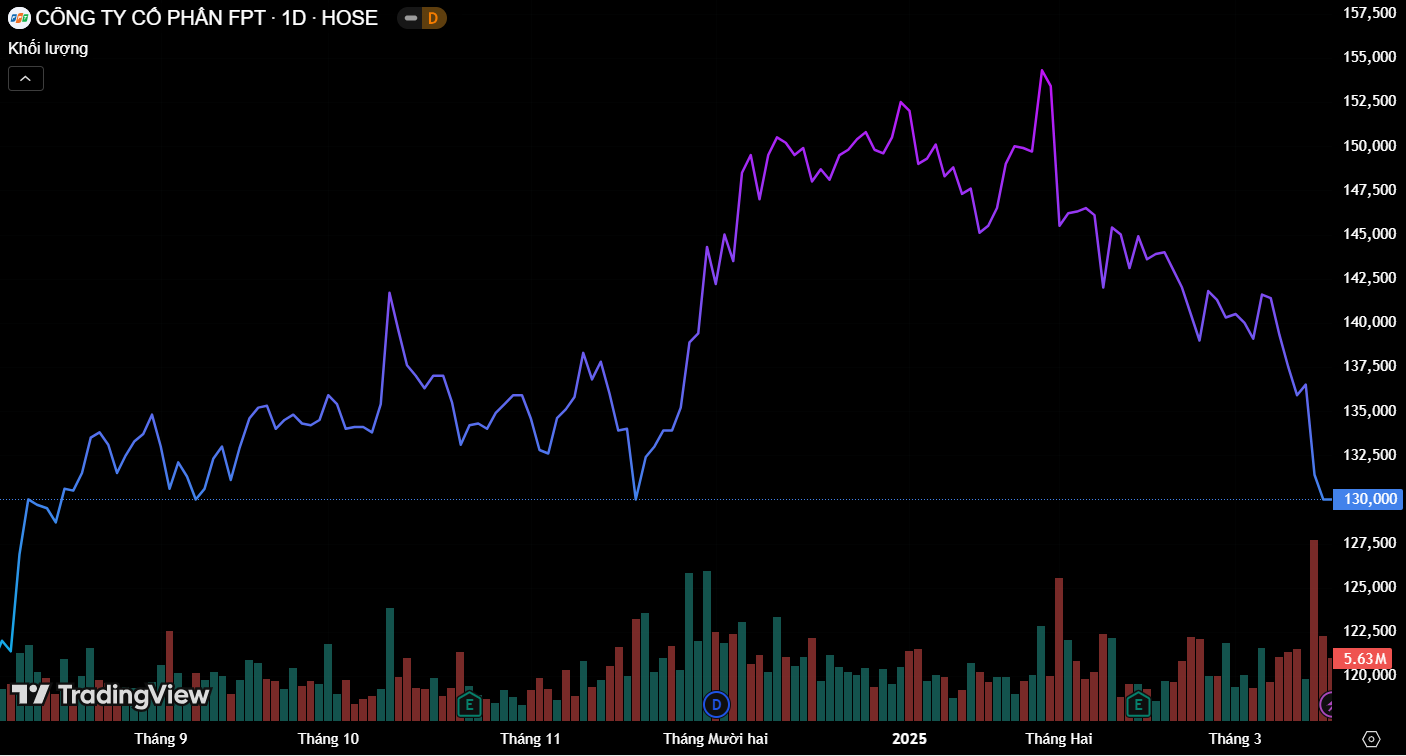The height and width of the screenshot is (756, 1406).
Task: Click the orange D delayed-data badge
Action: point(433,18)
